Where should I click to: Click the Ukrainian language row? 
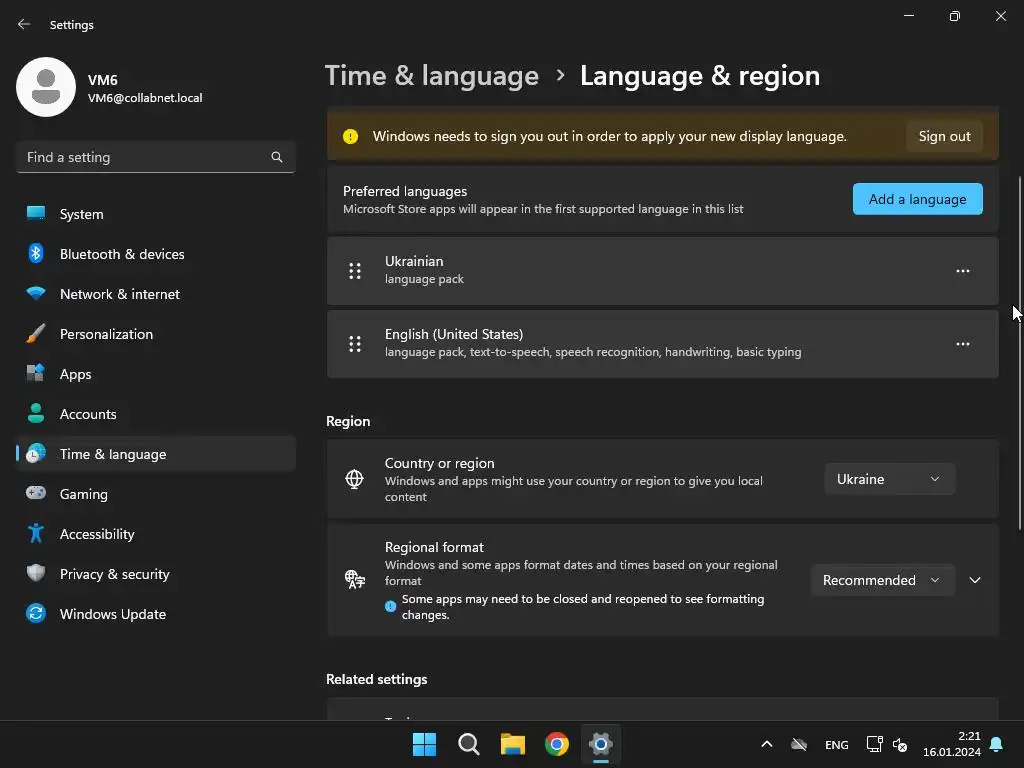662,270
